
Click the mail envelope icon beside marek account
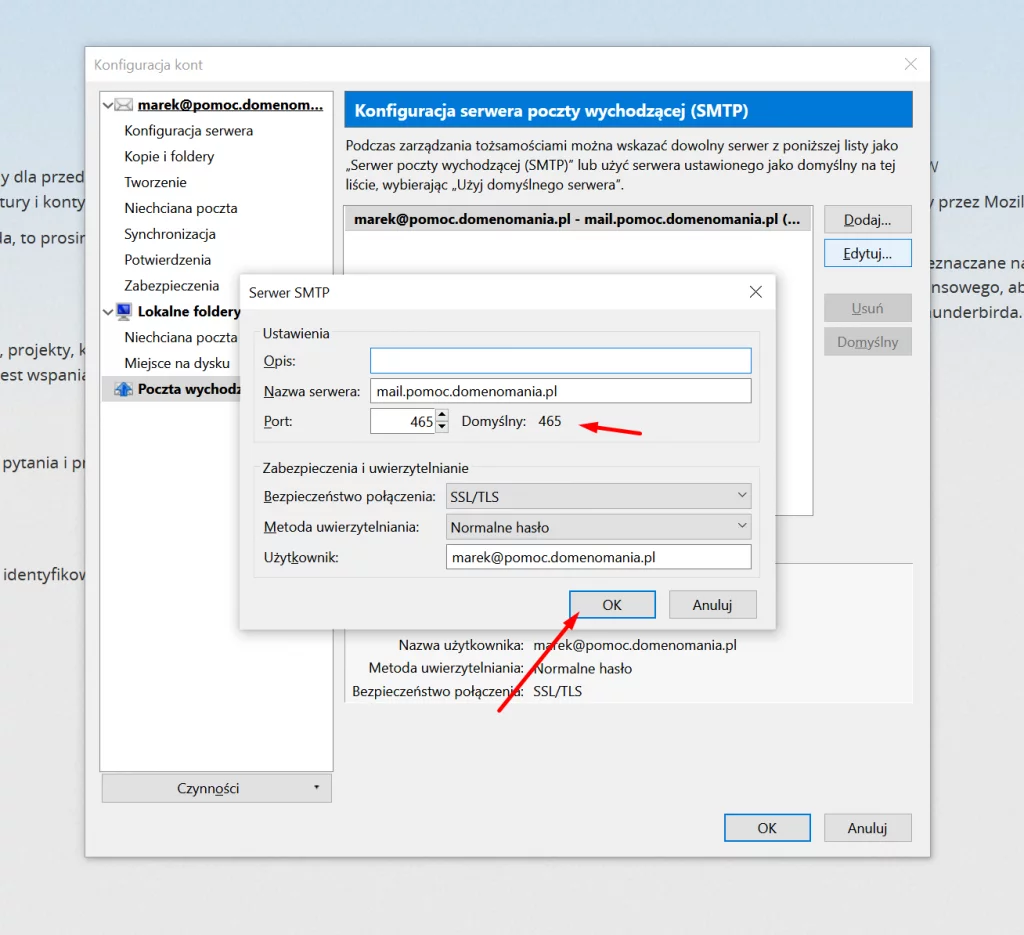(x=124, y=105)
